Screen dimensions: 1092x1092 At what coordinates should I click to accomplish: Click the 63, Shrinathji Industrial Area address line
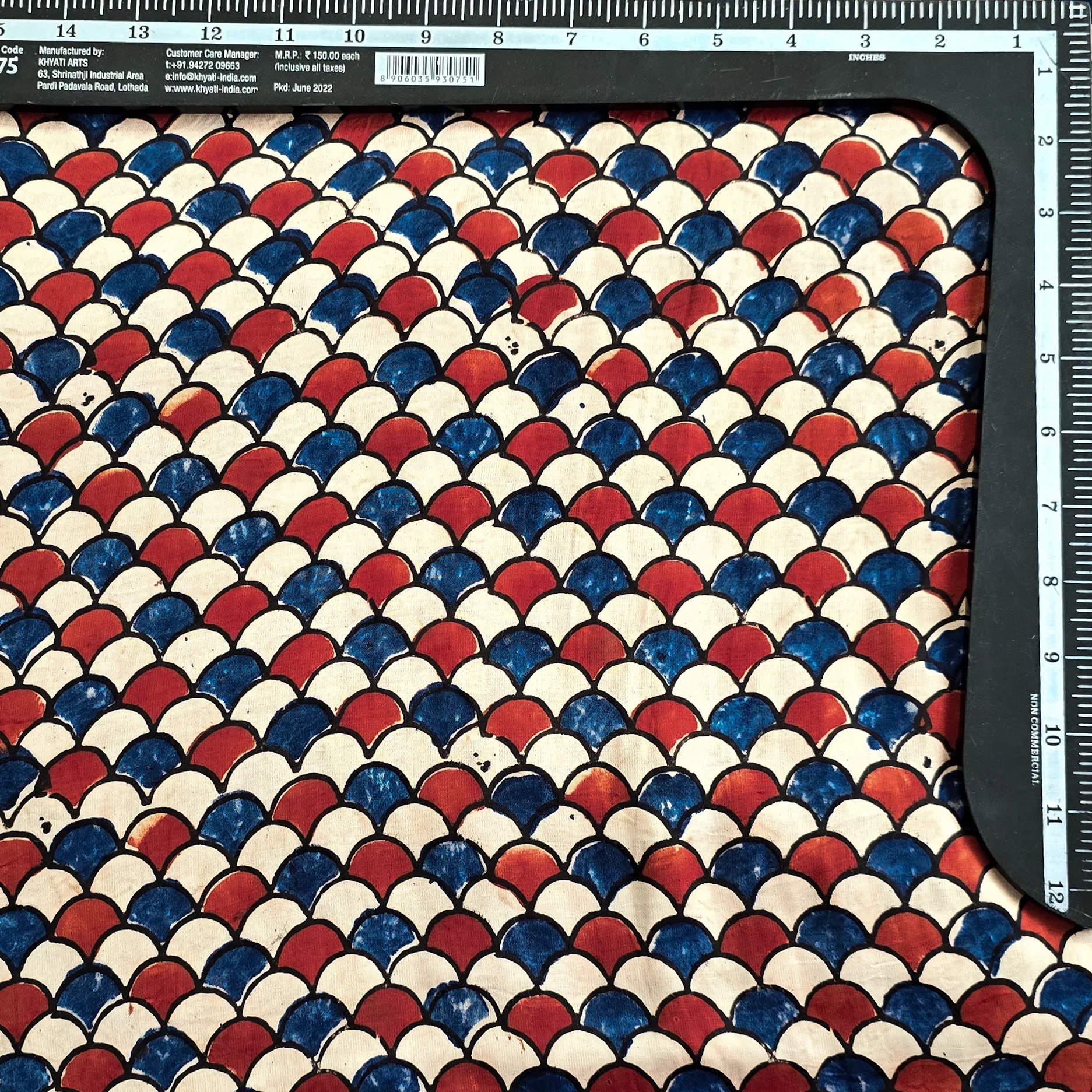[x=90, y=75]
